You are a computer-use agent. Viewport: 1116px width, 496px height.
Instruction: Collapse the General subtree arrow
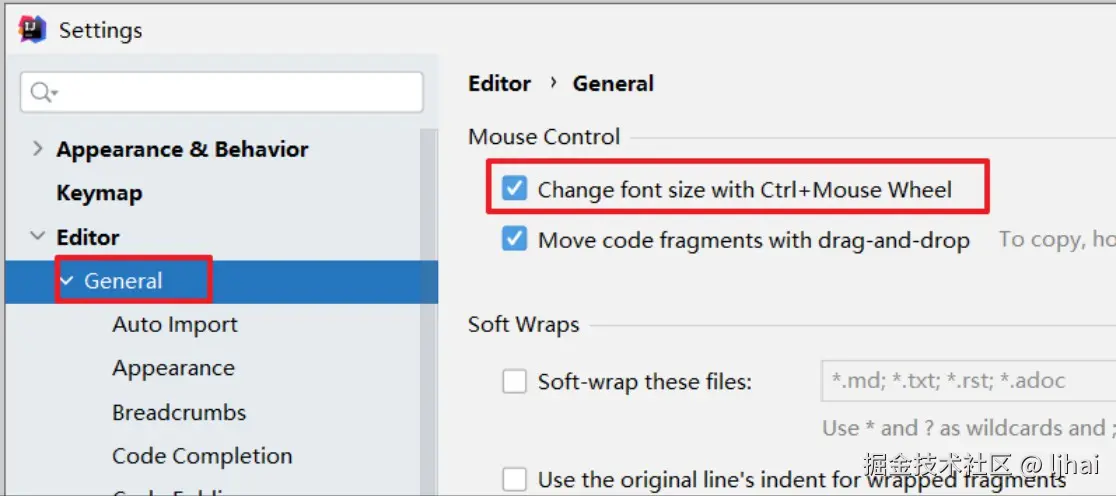click(x=67, y=281)
